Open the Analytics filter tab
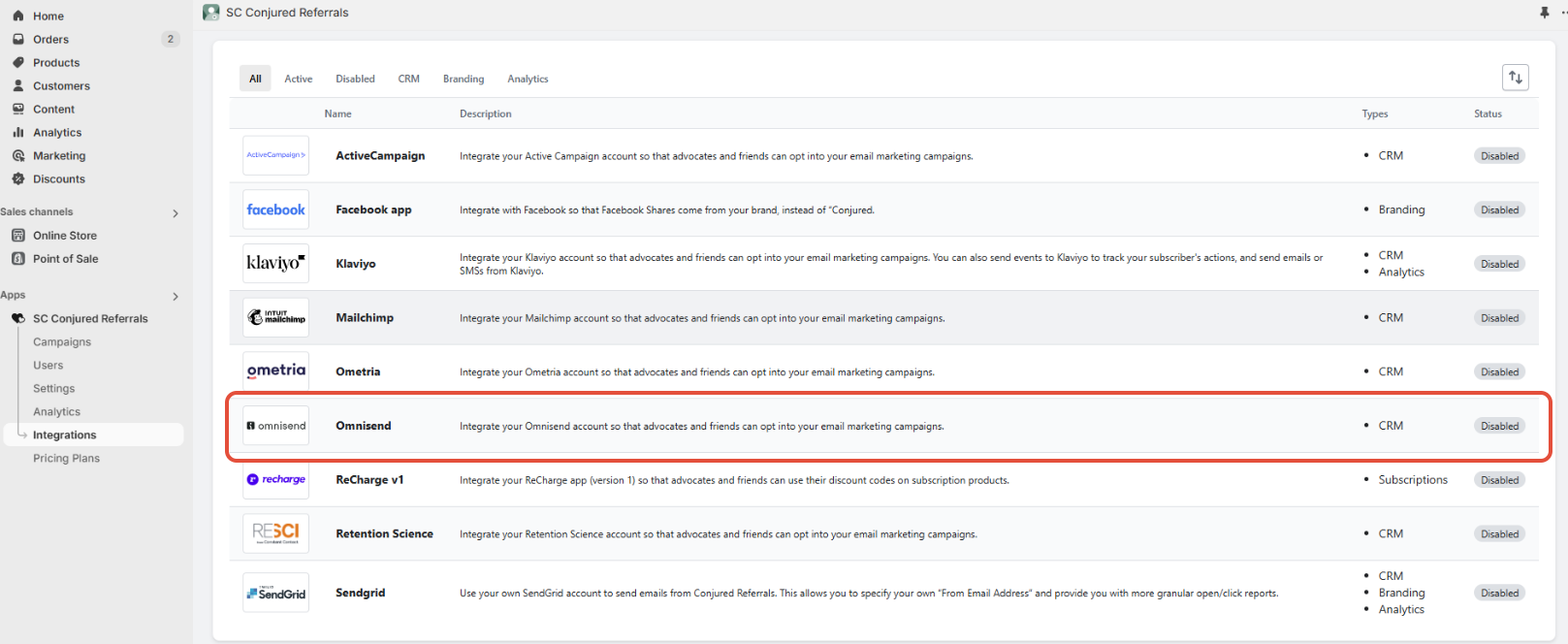The width and height of the screenshot is (1568, 644). [528, 79]
